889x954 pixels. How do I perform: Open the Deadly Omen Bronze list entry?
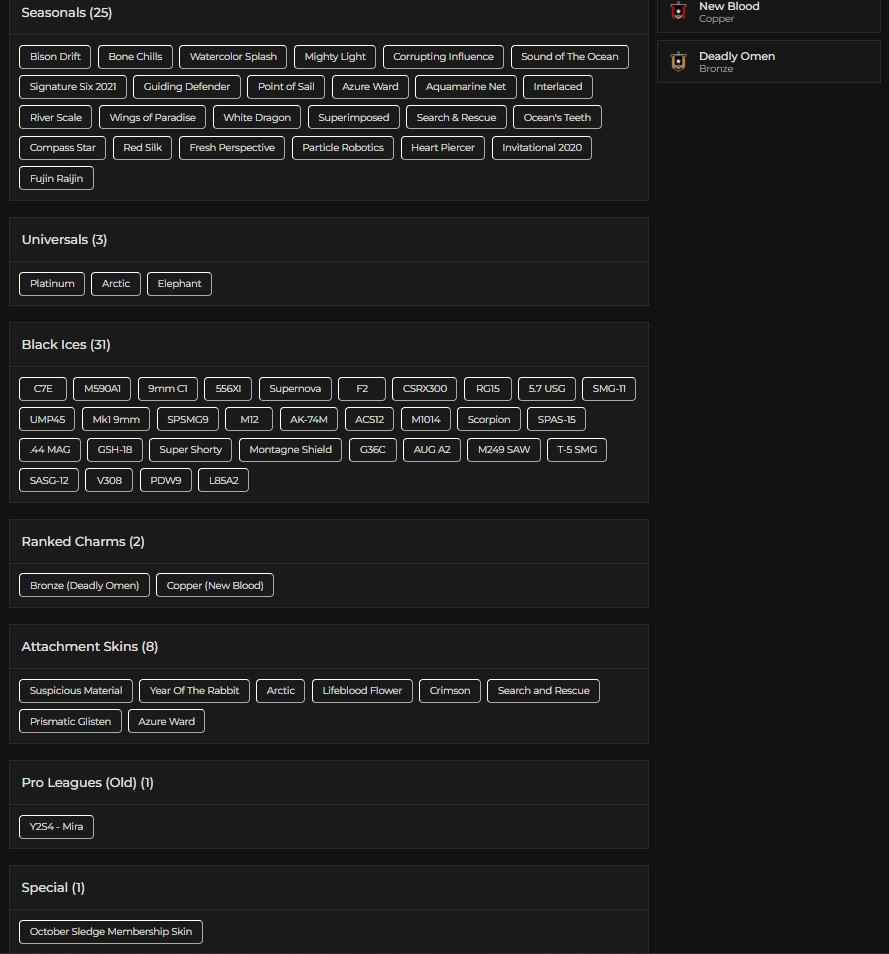click(768, 61)
